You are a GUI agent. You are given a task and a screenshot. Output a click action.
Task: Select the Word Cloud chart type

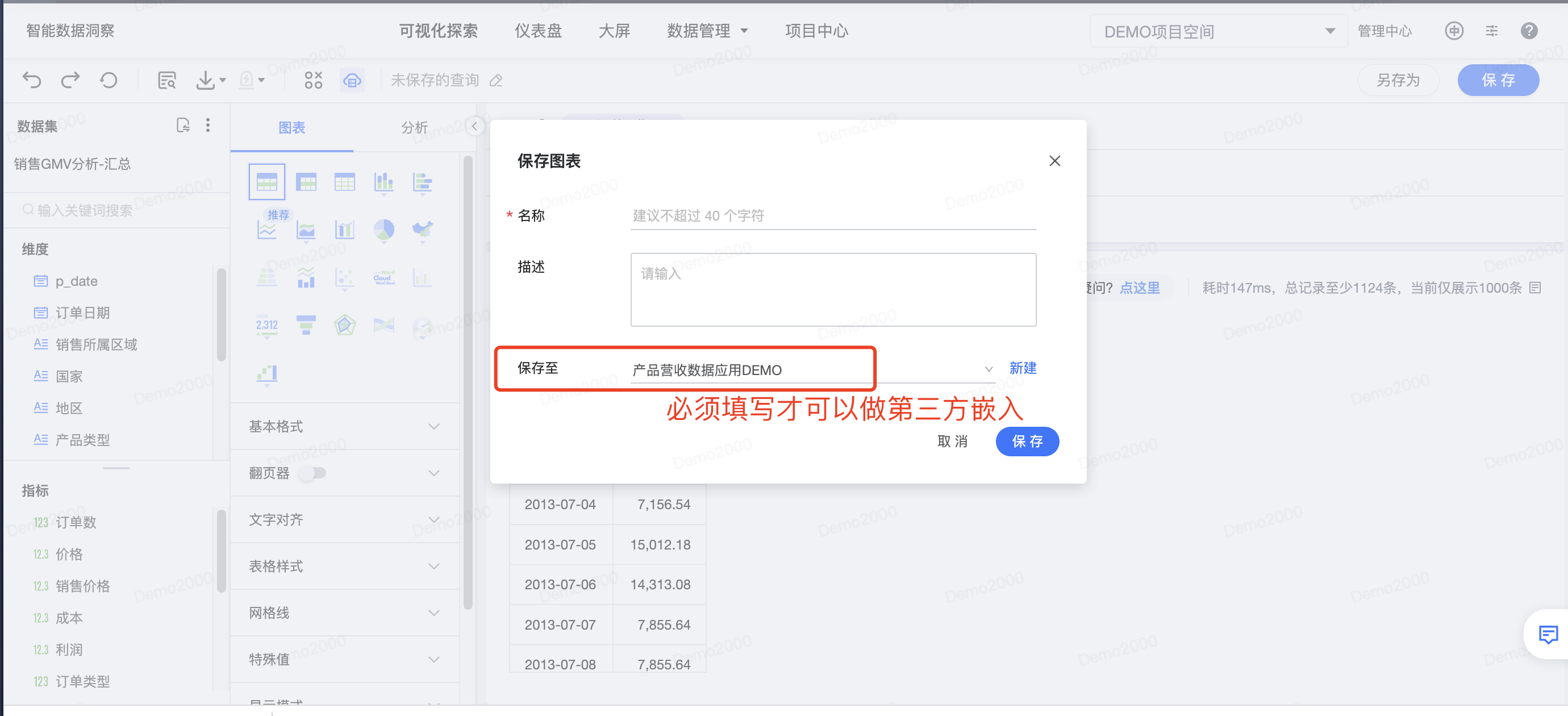point(383,278)
